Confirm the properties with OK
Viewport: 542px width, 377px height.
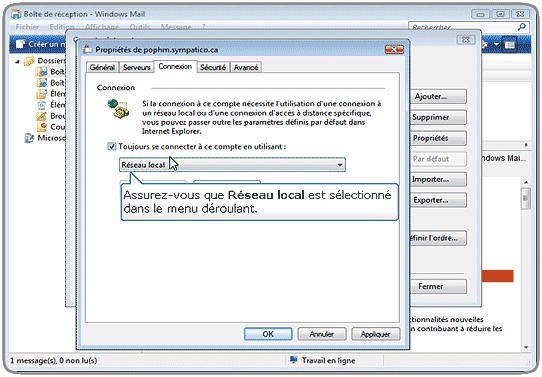268,334
